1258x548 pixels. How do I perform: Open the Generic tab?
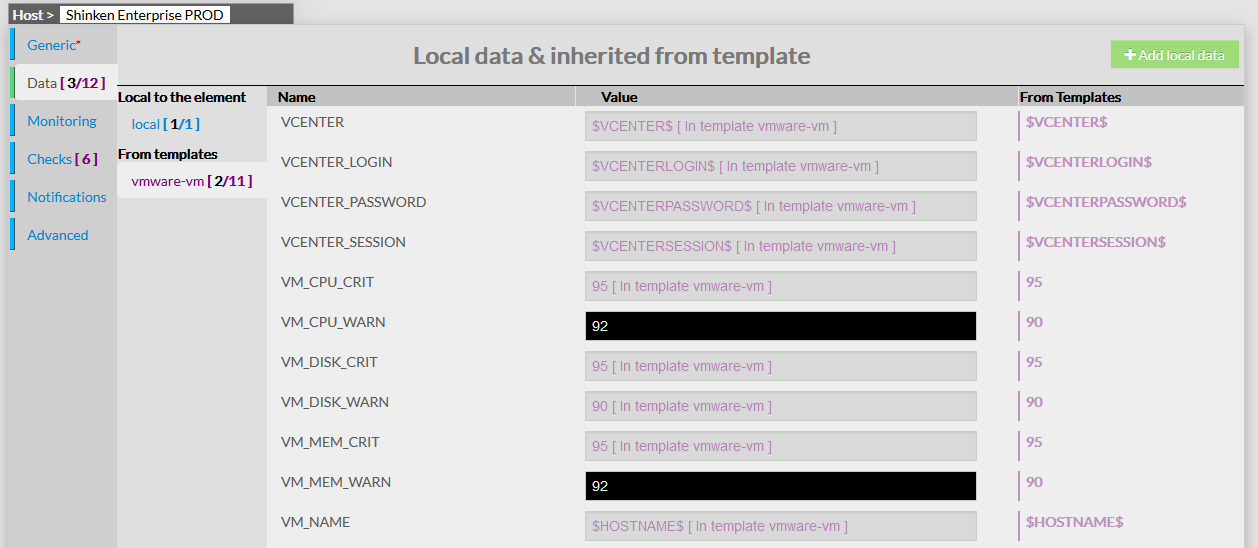[53, 45]
